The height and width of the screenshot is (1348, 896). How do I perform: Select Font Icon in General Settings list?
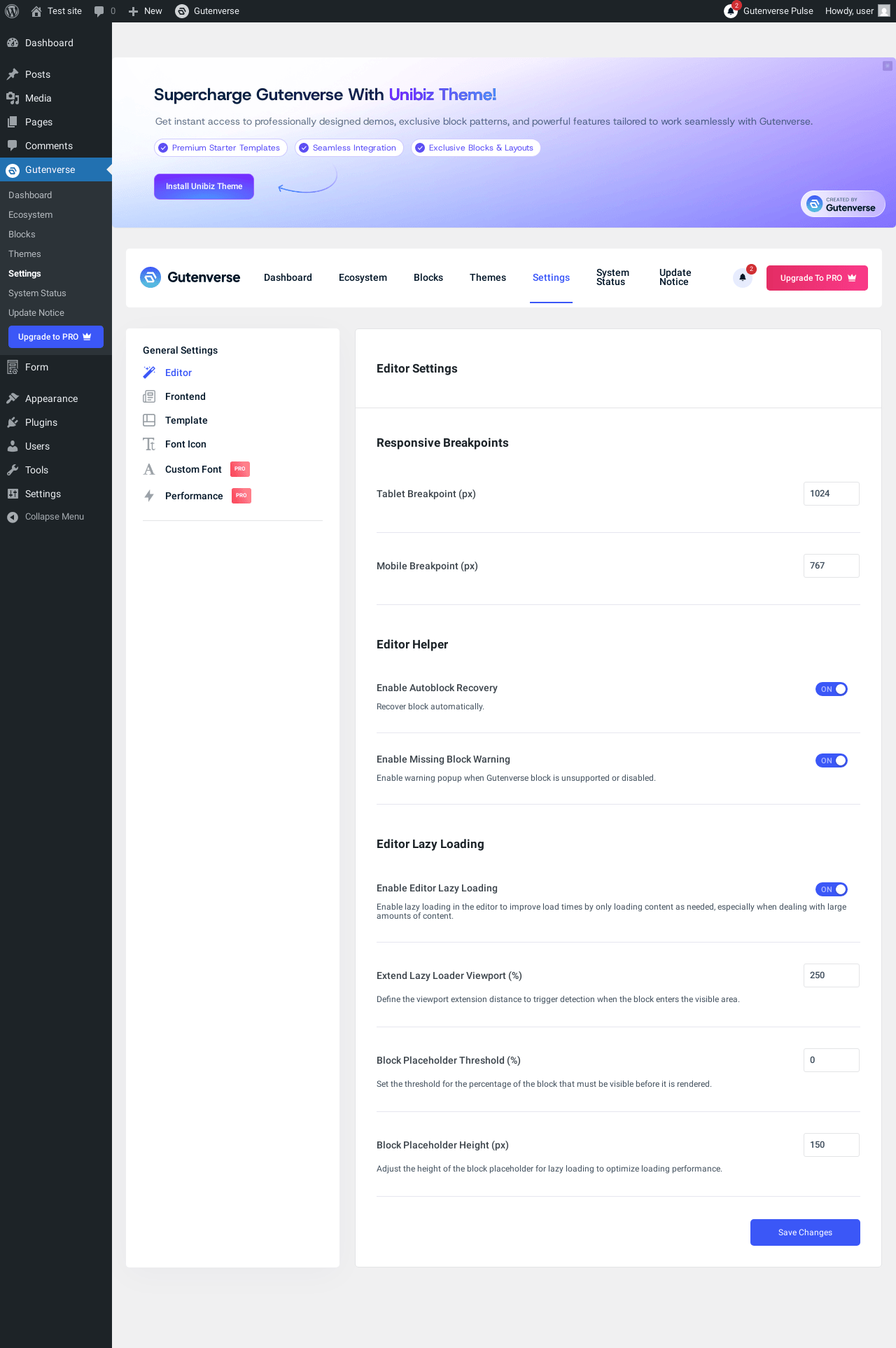[x=185, y=444]
